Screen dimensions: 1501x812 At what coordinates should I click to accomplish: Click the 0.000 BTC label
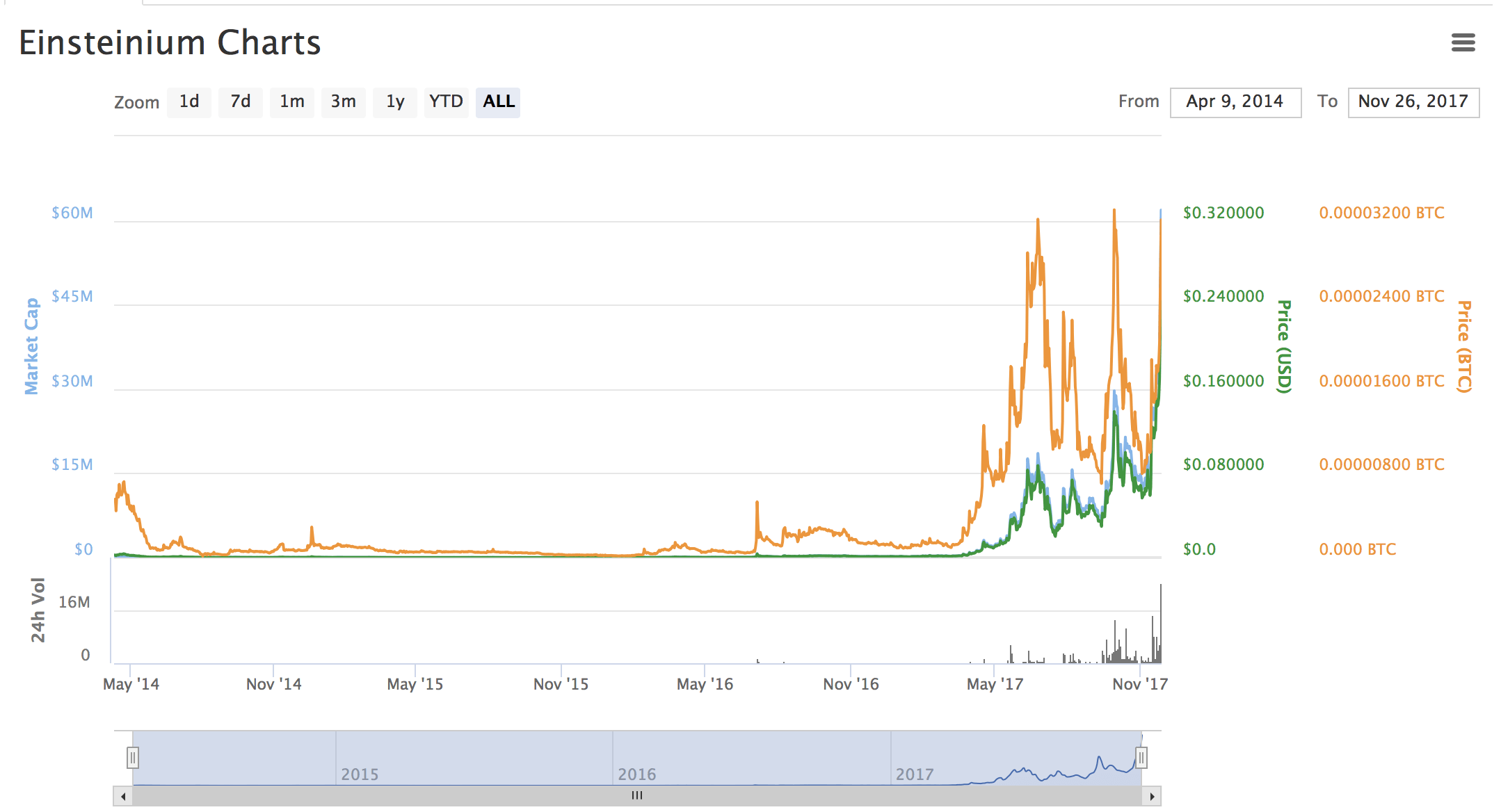[x=1357, y=550]
